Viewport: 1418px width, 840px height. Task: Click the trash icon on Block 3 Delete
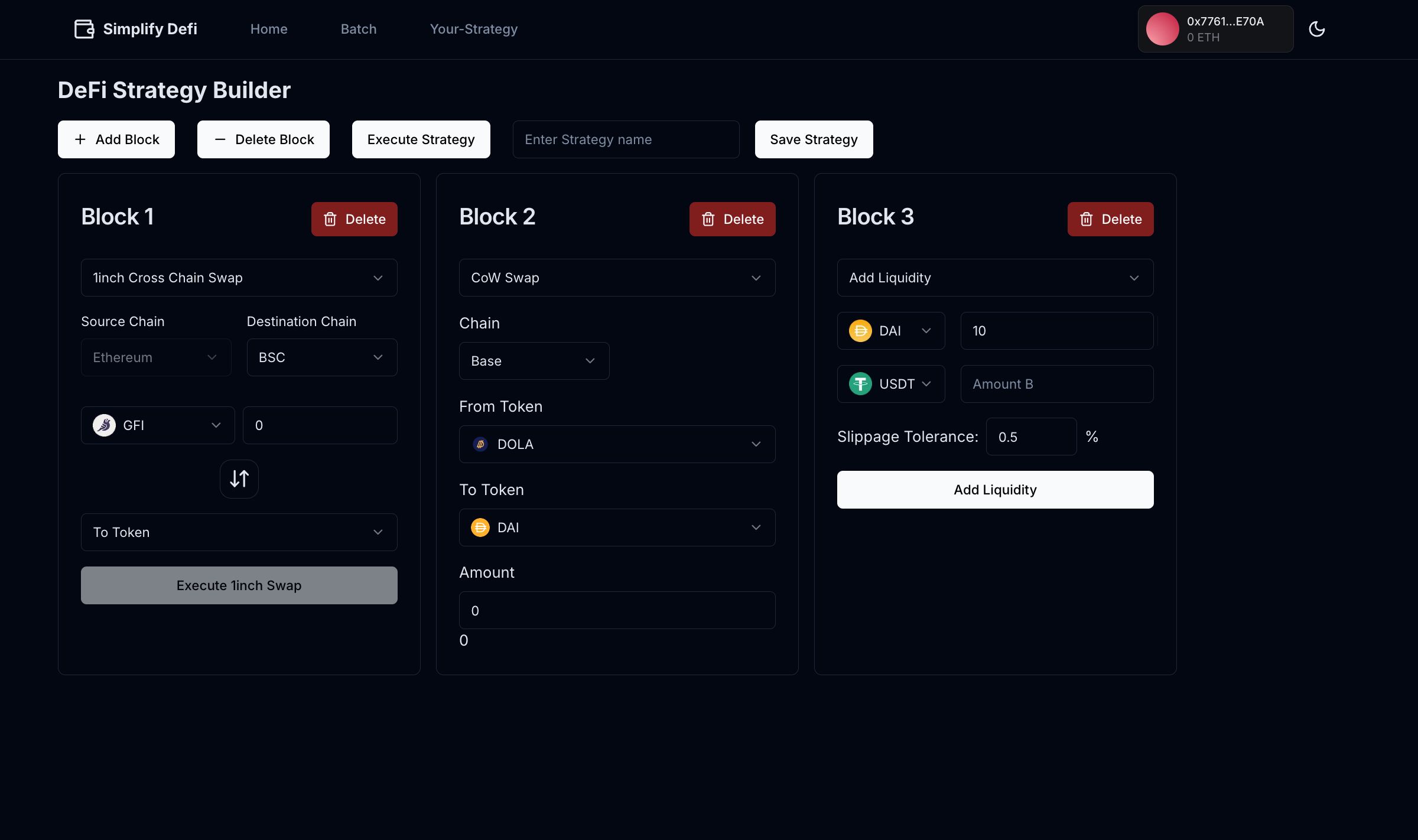(x=1087, y=219)
